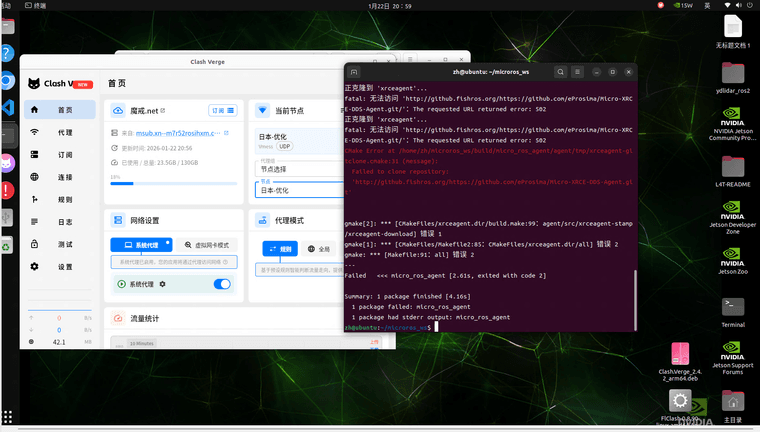
Task: Click the clock 1月22日 20:59 in top bar
Action: (390, 6)
